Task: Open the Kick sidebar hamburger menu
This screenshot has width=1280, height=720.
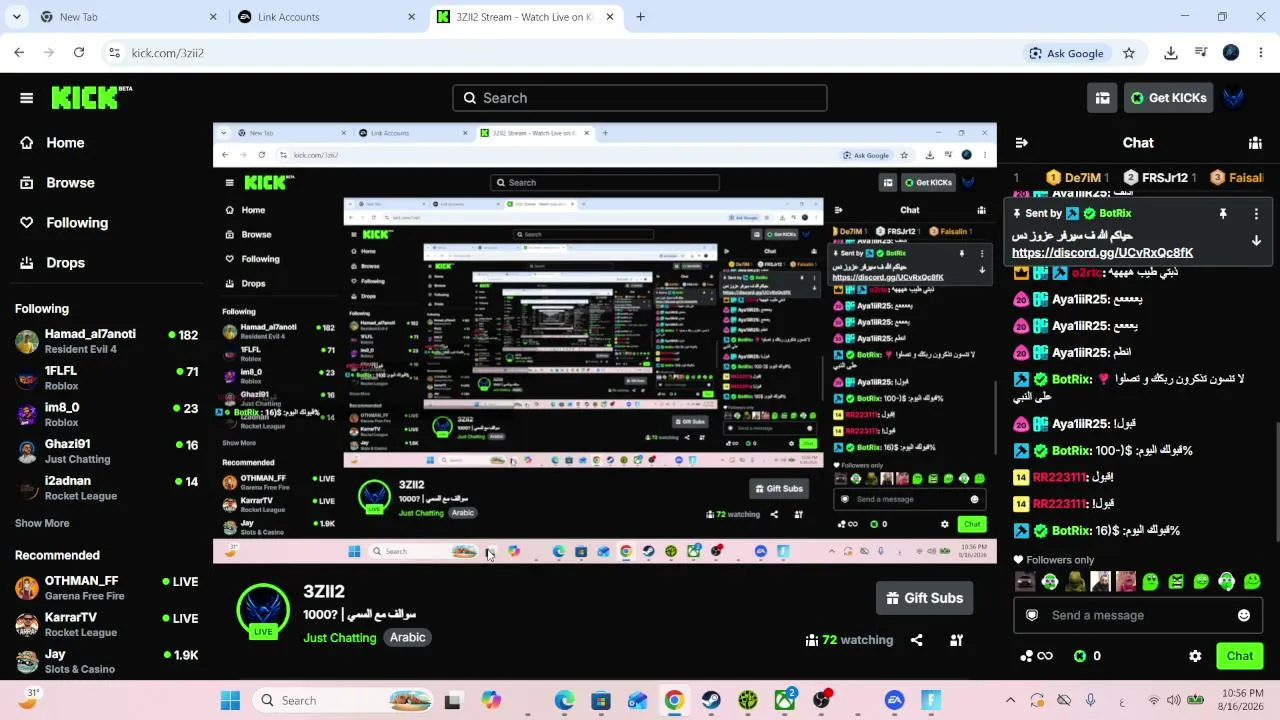Action: click(27, 98)
